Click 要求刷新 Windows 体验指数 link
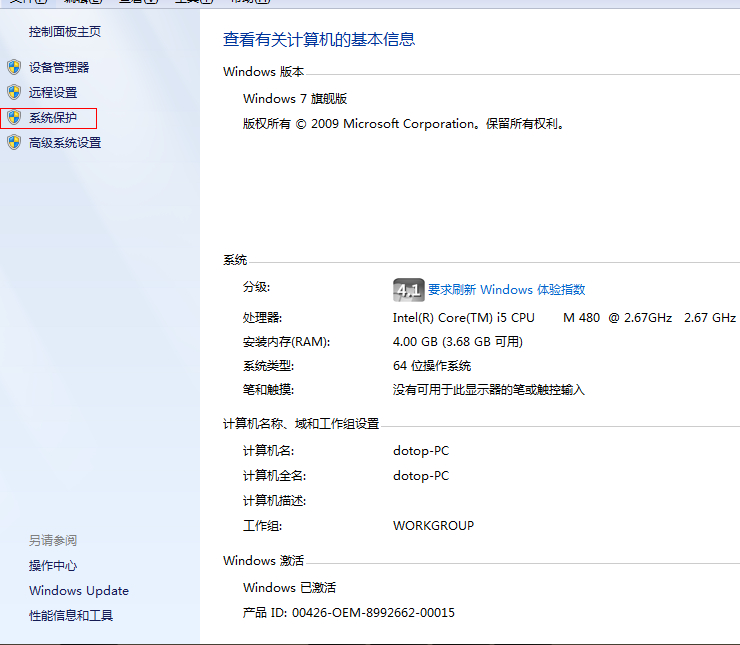The height and width of the screenshot is (645, 740). click(506, 289)
